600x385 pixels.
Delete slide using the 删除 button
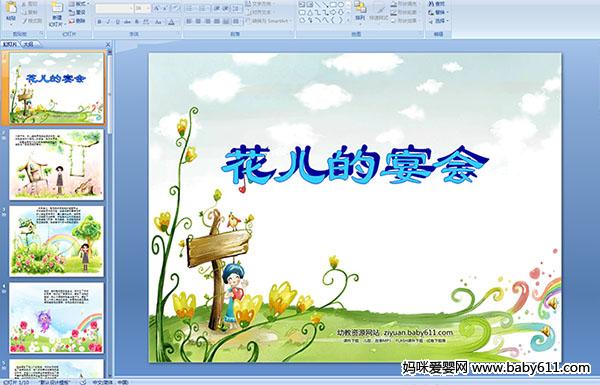[77, 21]
